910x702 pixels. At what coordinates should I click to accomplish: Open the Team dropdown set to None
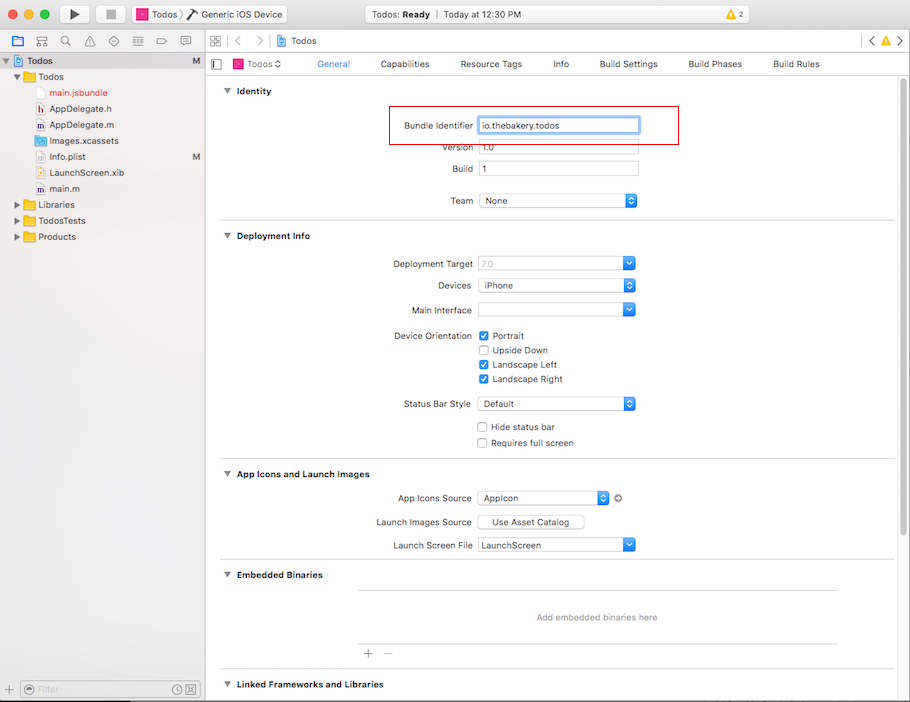(x=558, y=201)
